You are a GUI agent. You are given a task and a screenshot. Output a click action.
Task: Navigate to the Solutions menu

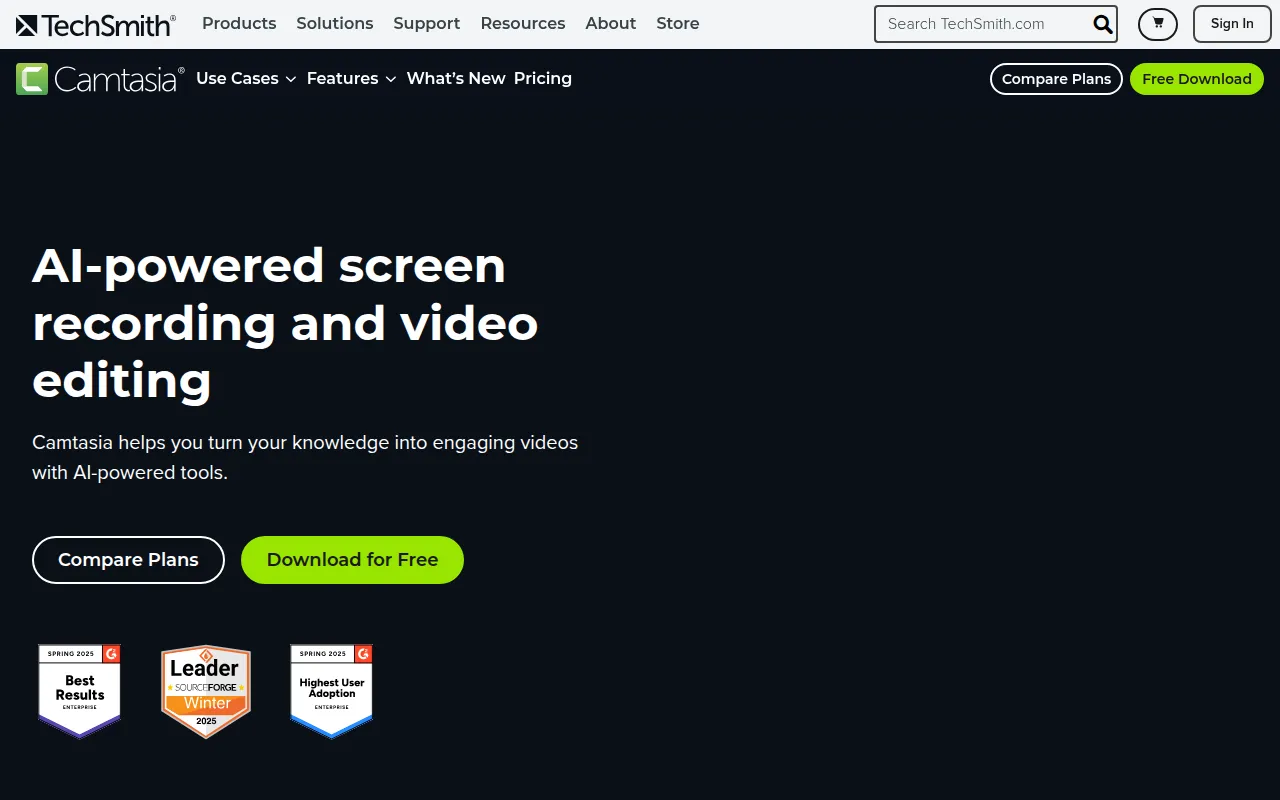coord(334,23)
